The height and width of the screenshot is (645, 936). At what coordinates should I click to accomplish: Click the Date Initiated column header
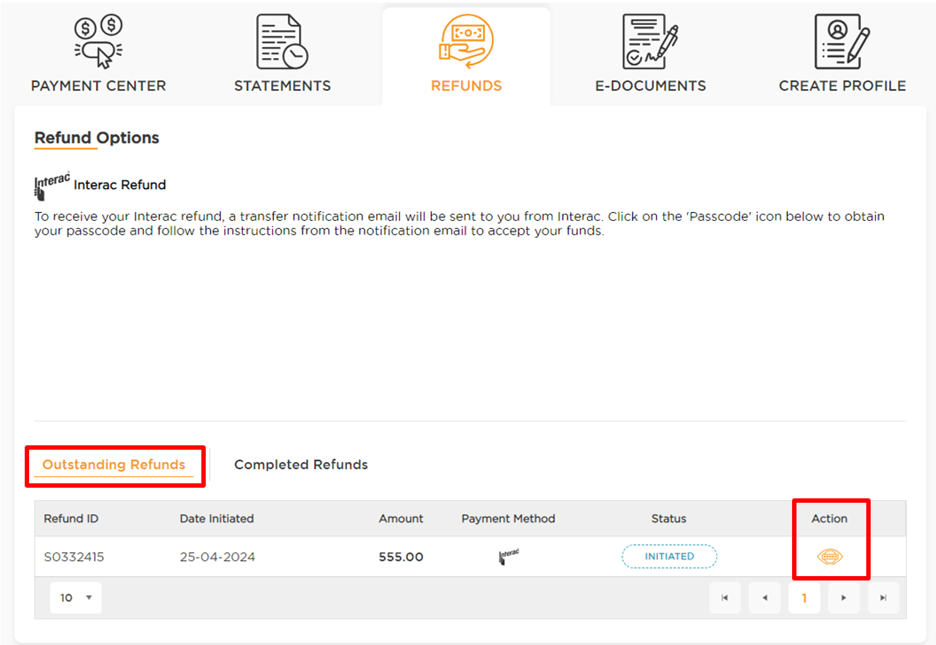coord(217,519)
